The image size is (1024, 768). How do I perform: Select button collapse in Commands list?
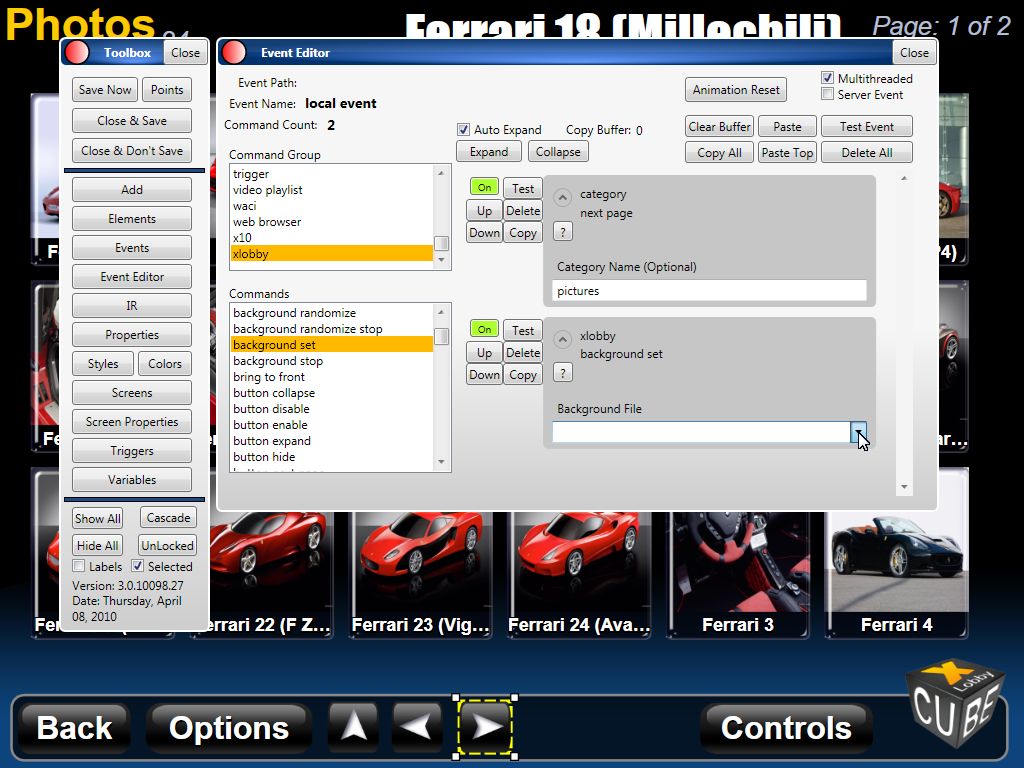click(x=332, y=393)
